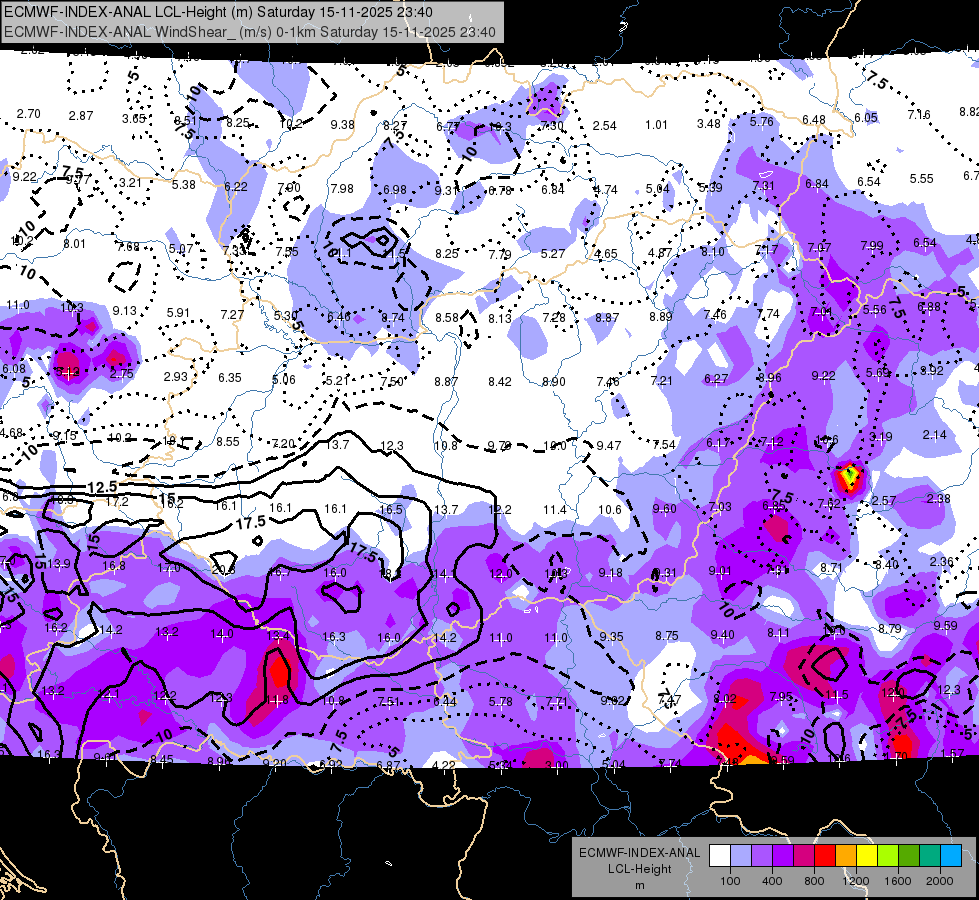Select the lime green legend swatch
This screenshot has height=900, width=979.
888,856
